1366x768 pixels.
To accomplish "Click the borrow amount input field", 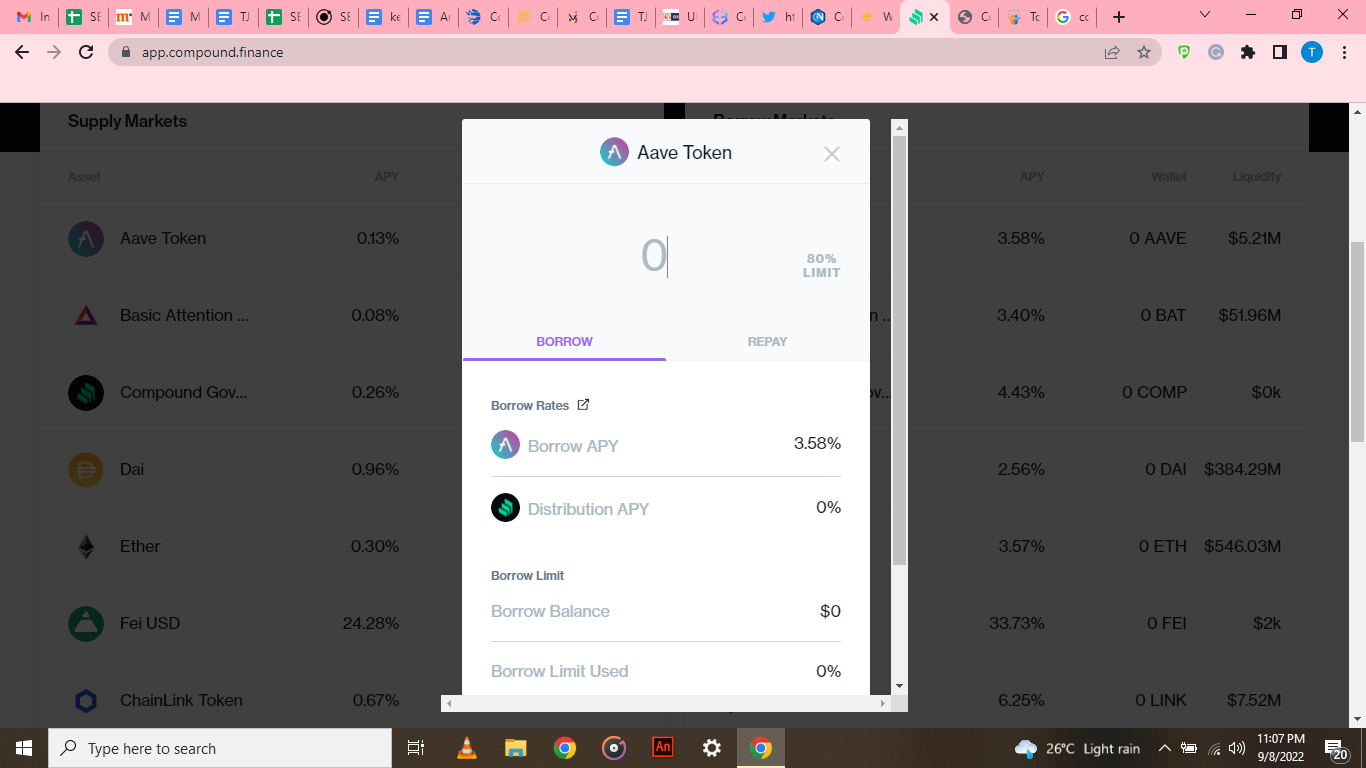I will (x=654, y=256).
